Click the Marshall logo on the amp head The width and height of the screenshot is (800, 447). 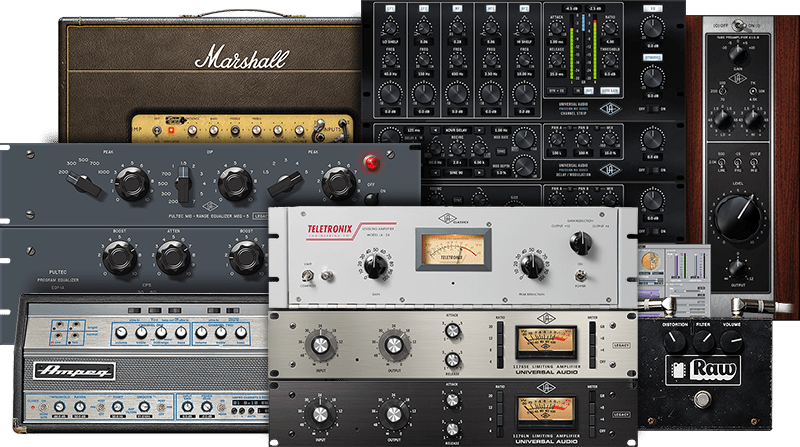(242, 58)
